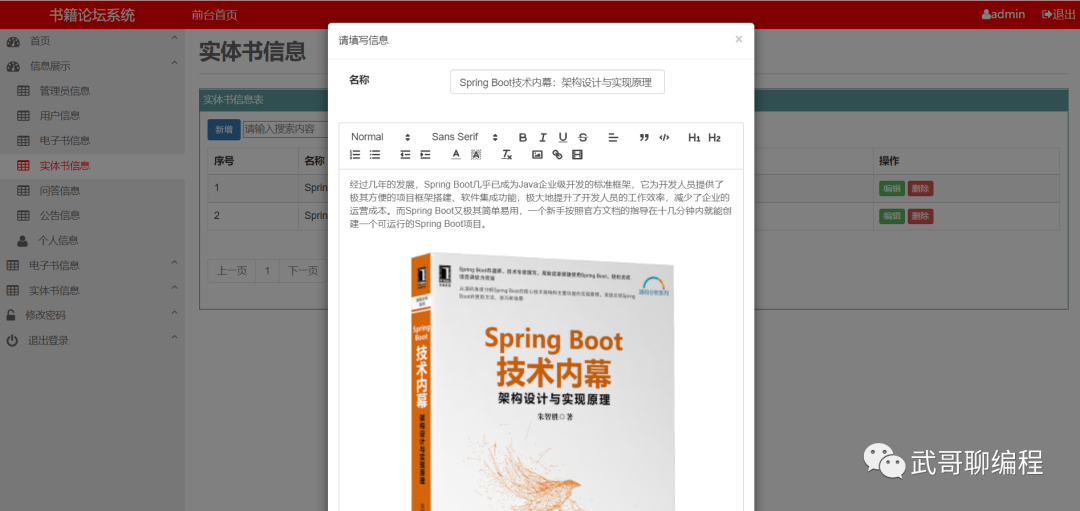Click the book cover image in editor
Screen dimensions: 1080x511
(541, 381)
